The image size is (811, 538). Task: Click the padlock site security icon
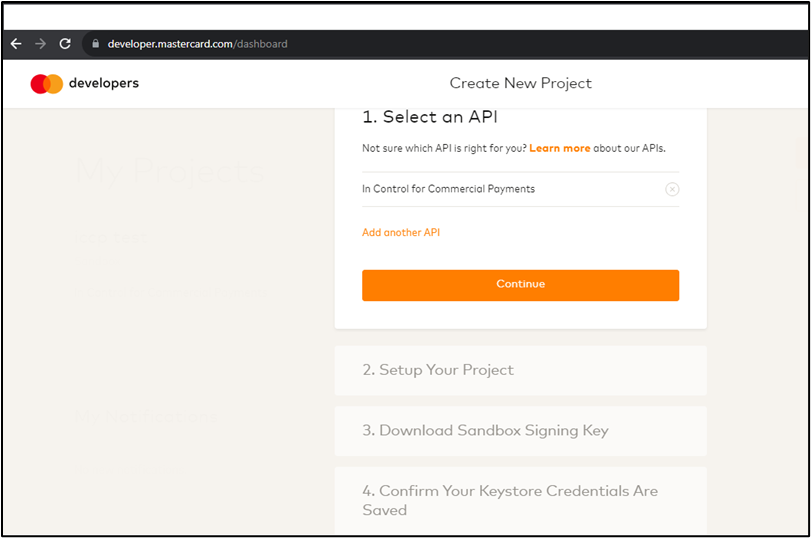95,44
